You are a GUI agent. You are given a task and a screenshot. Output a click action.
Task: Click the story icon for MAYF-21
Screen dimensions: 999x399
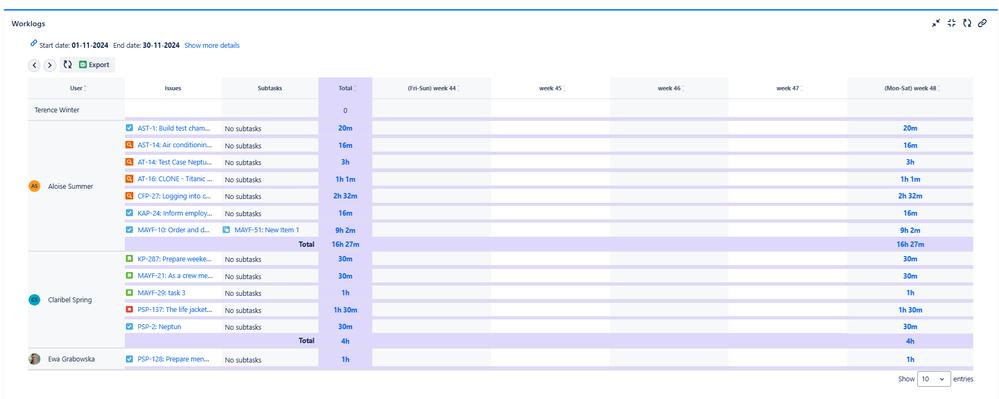pos(129,276)
